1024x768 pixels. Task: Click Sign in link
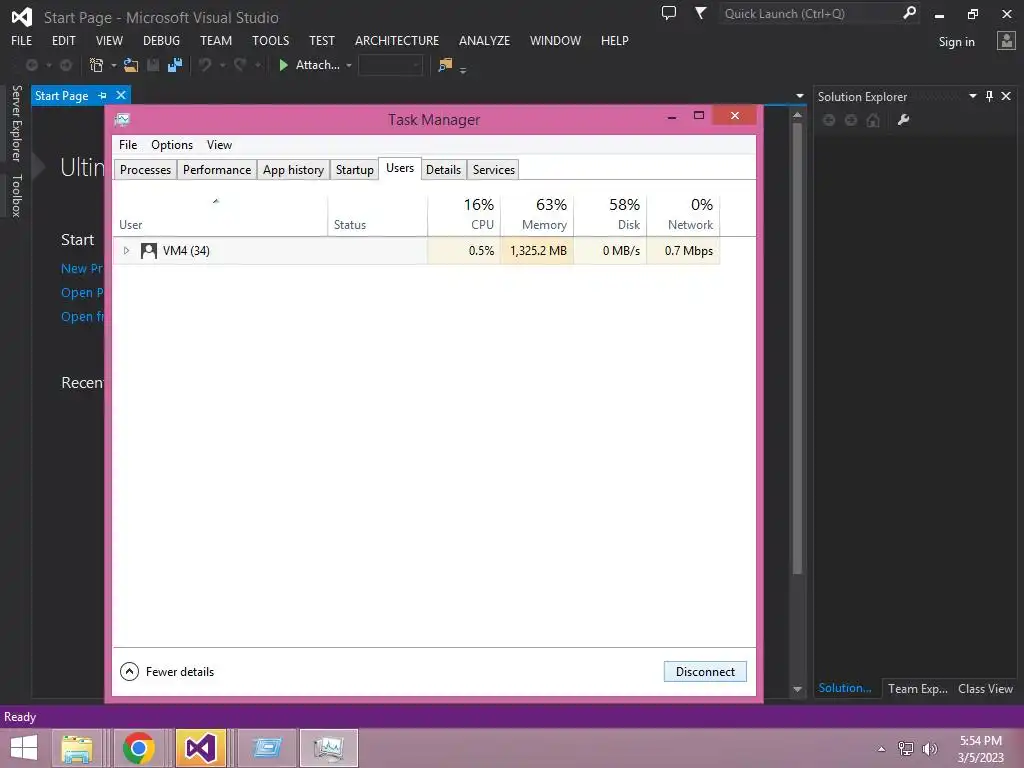click(957, 42)
